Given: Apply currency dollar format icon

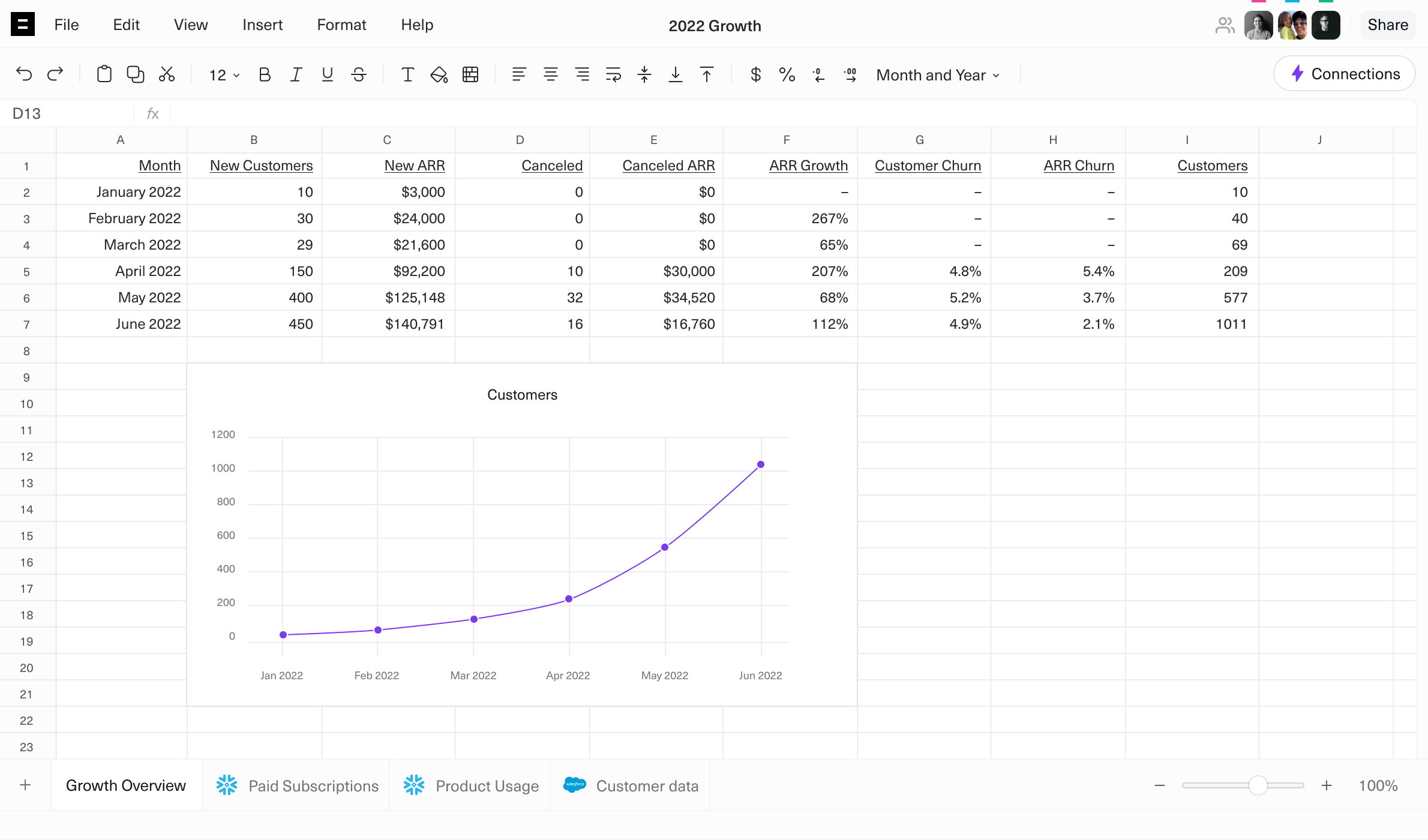Looking at the screenshot, I should tap(756, 74).
